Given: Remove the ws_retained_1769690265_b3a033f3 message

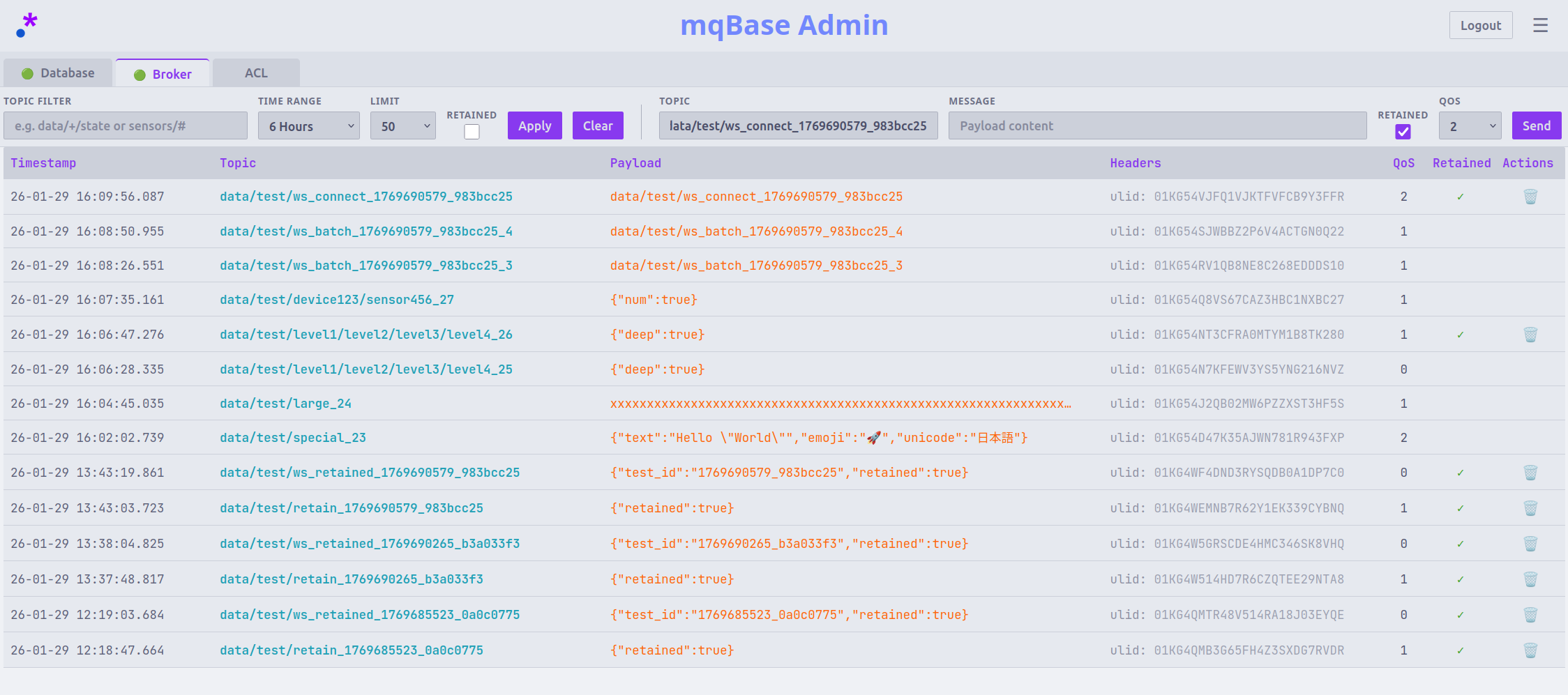Looking at the screenshot, I should pyautogui.click(x=1530, y=544).
